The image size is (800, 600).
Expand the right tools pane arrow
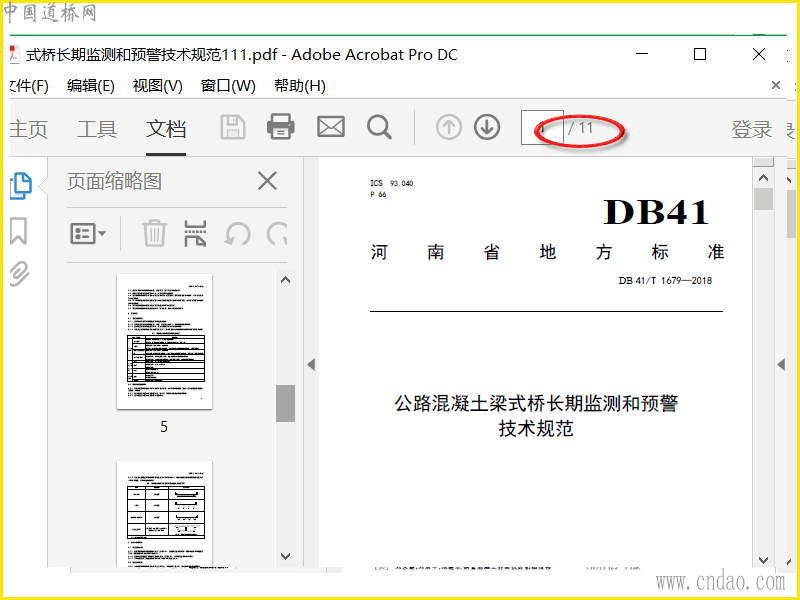(781, 364)
